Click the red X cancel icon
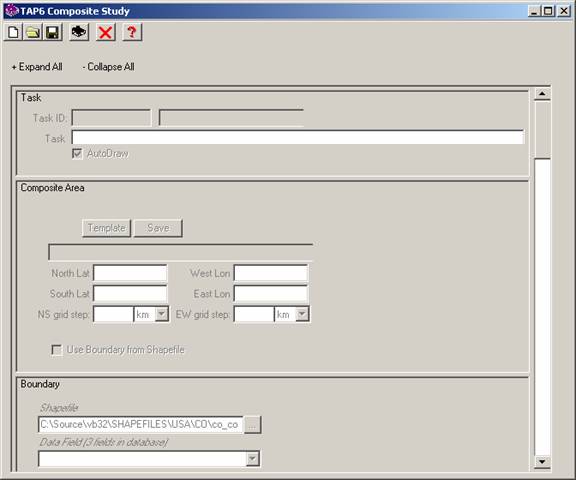 [105, 32]
